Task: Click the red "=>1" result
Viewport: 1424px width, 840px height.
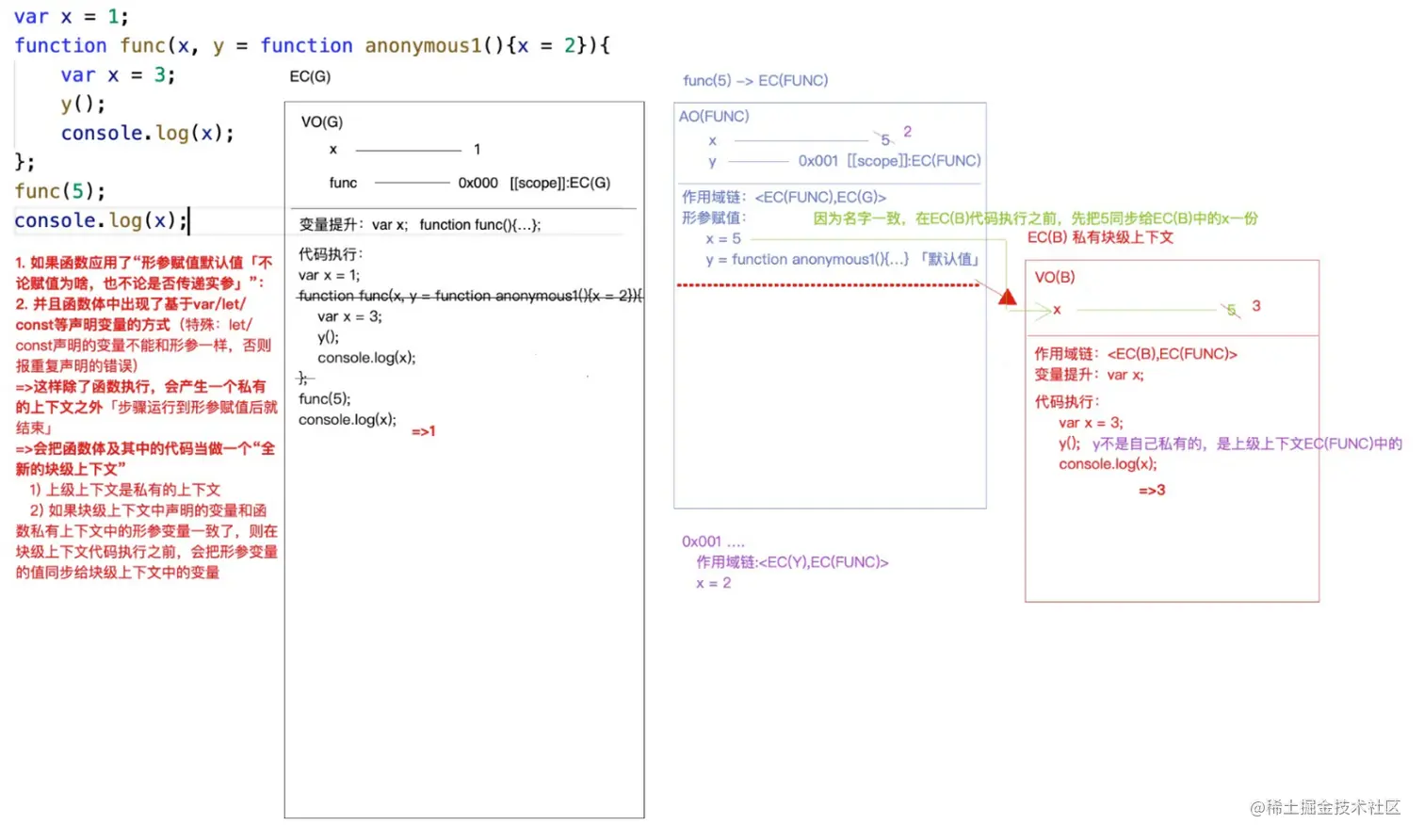Action: [x=424, y=431]
